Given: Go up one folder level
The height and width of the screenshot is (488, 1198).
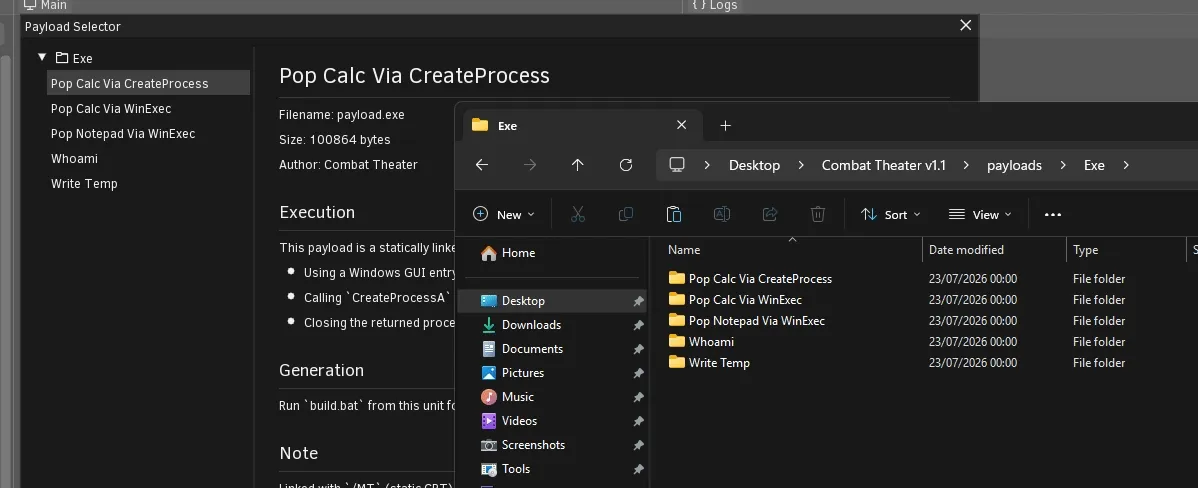Looking at the screenshot, I should tap(578, 165).
